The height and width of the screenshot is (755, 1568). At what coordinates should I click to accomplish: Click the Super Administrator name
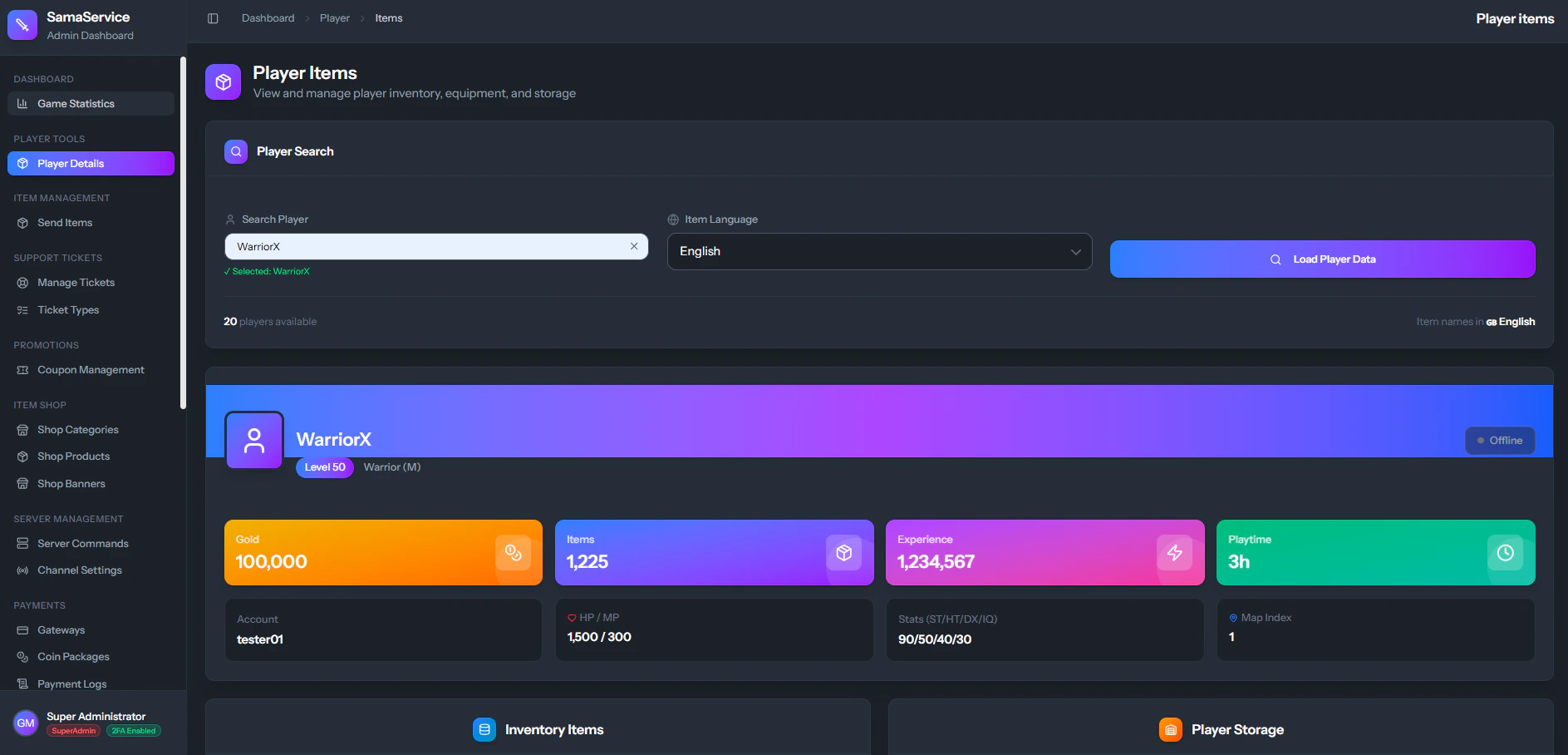96,716
